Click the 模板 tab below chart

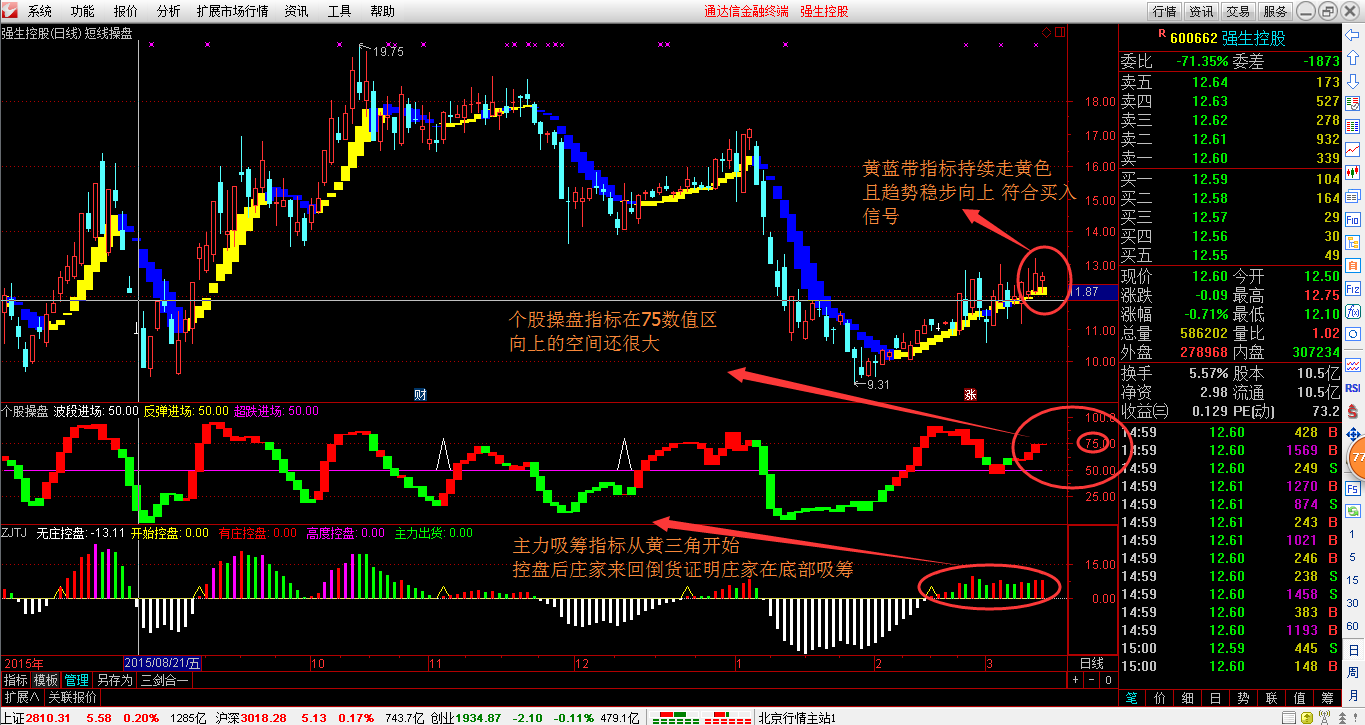point(45,680)
